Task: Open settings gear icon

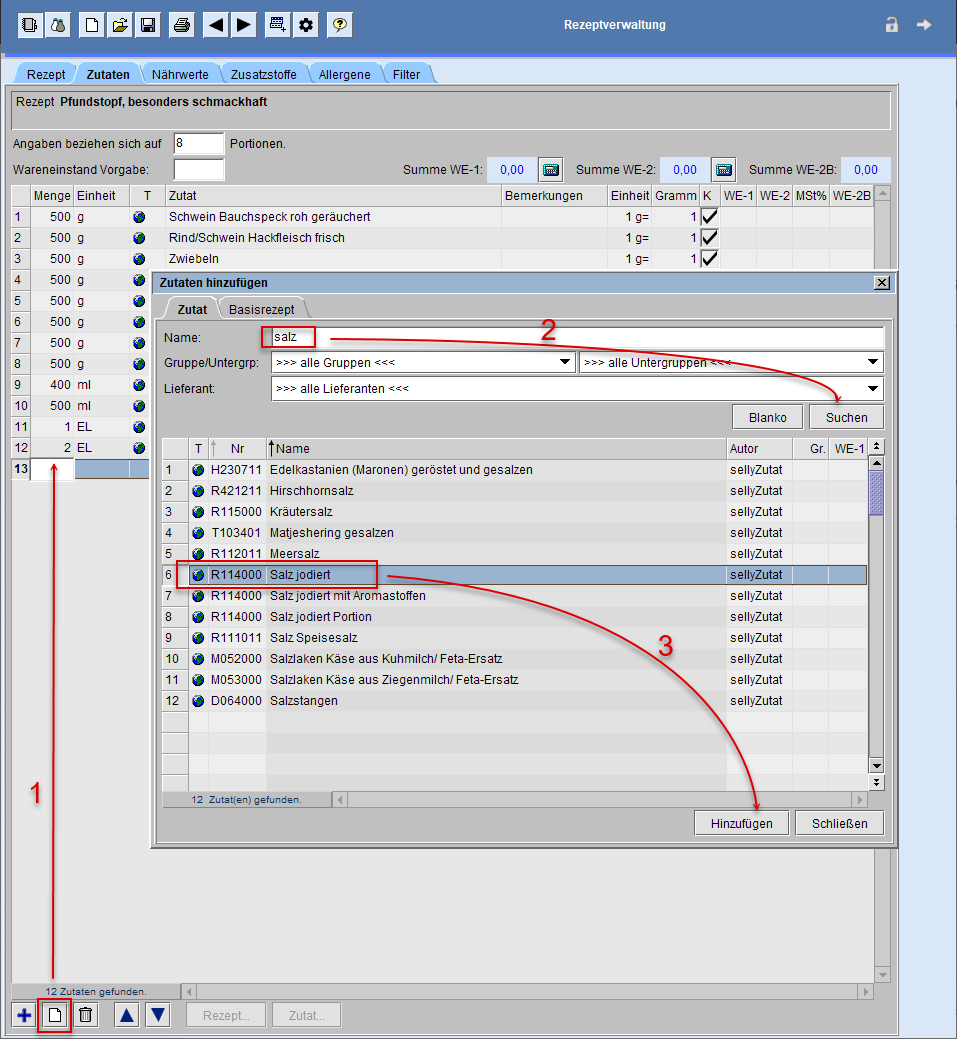Action: click(306, 25)
